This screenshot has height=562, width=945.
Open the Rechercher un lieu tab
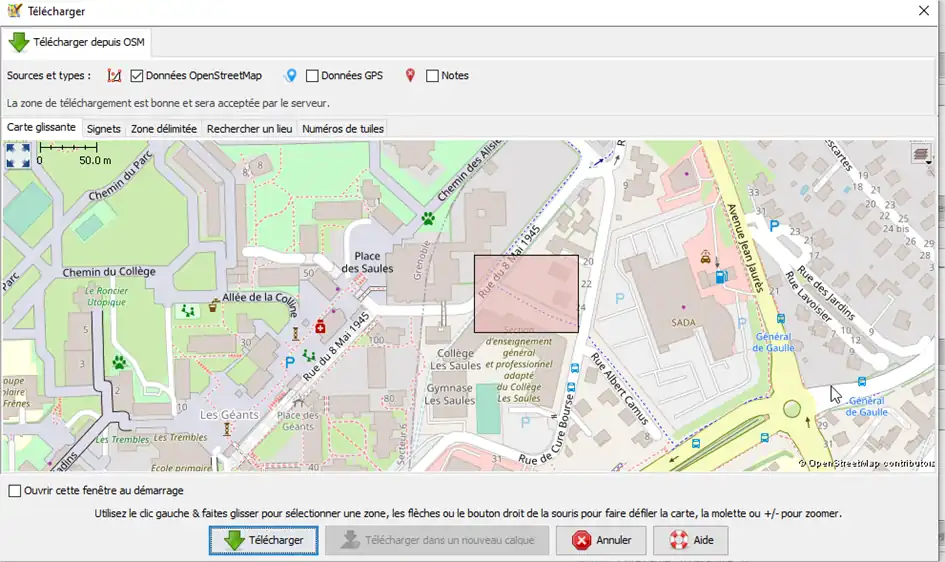[249, 129]
